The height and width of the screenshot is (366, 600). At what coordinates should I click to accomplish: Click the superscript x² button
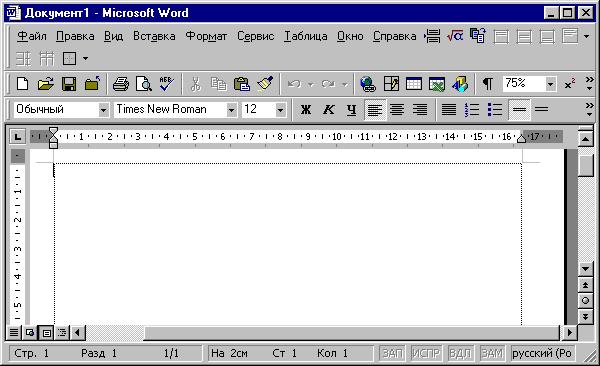[x=570, y=84]
